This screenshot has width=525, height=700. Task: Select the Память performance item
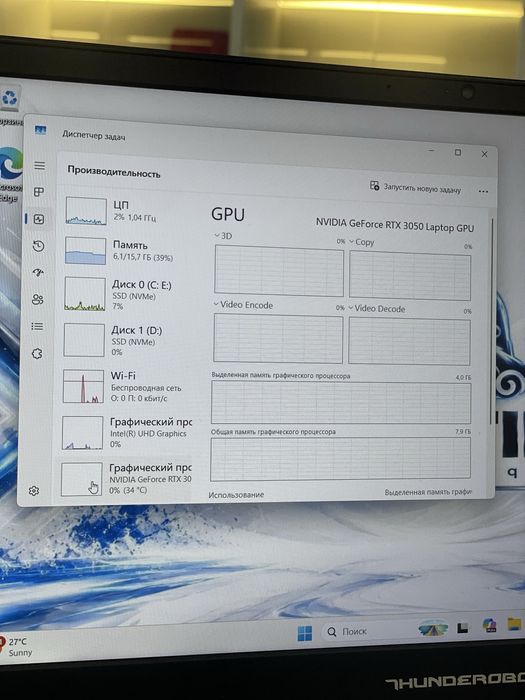point(128,251)
